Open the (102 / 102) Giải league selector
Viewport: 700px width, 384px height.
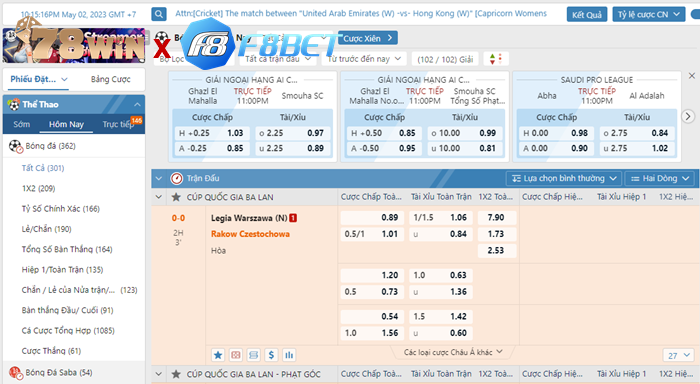point(445,59)
